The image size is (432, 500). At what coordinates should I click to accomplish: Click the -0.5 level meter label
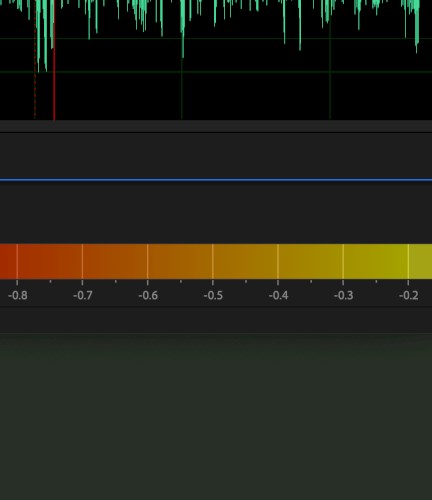[x=213, y=295]
